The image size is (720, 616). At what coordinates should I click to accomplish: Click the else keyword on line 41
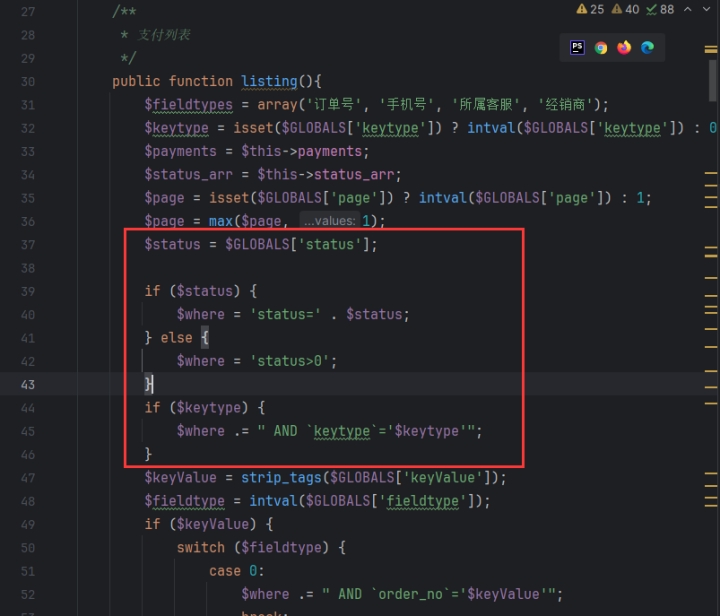177,338
